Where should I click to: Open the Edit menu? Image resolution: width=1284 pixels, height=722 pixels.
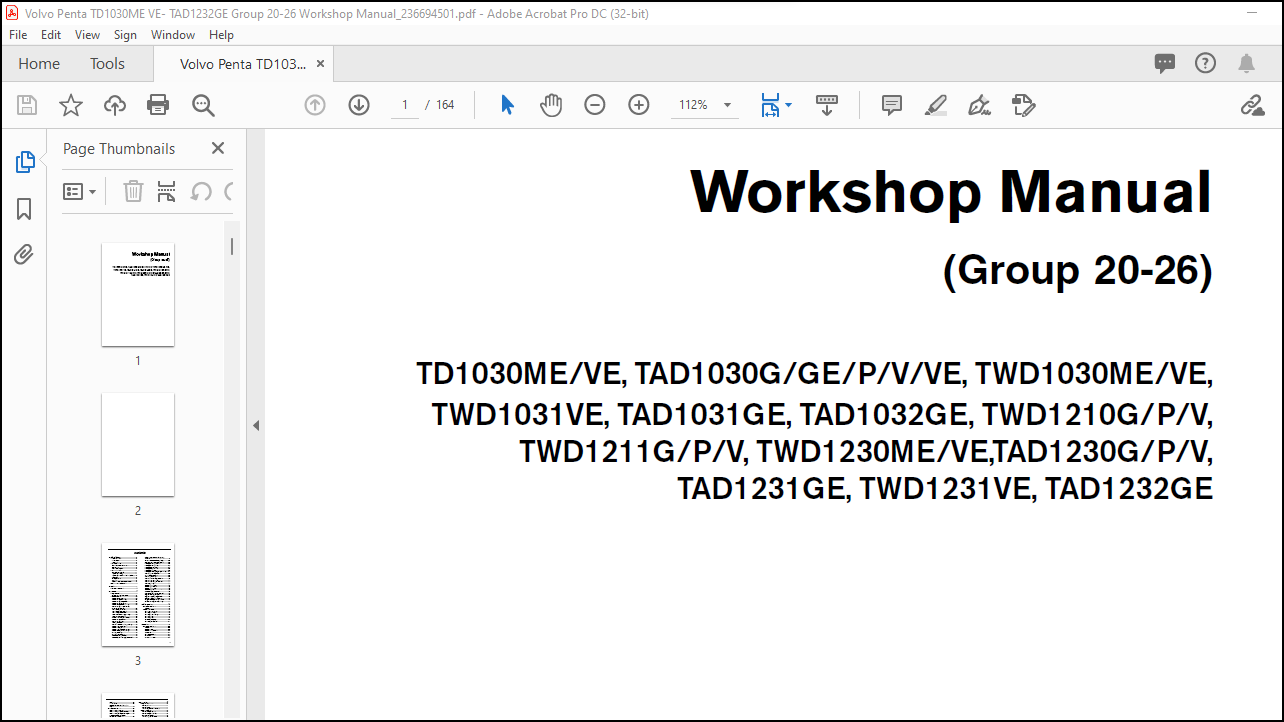[51, 34]
